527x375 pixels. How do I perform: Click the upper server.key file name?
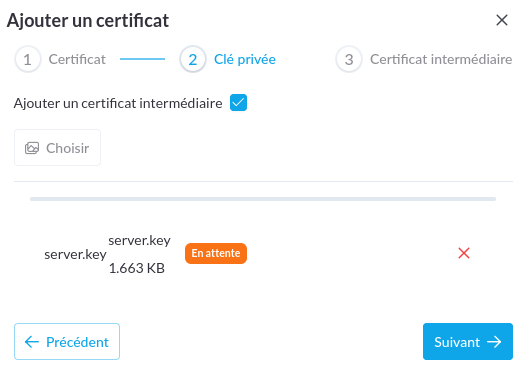tap(139, 240)
